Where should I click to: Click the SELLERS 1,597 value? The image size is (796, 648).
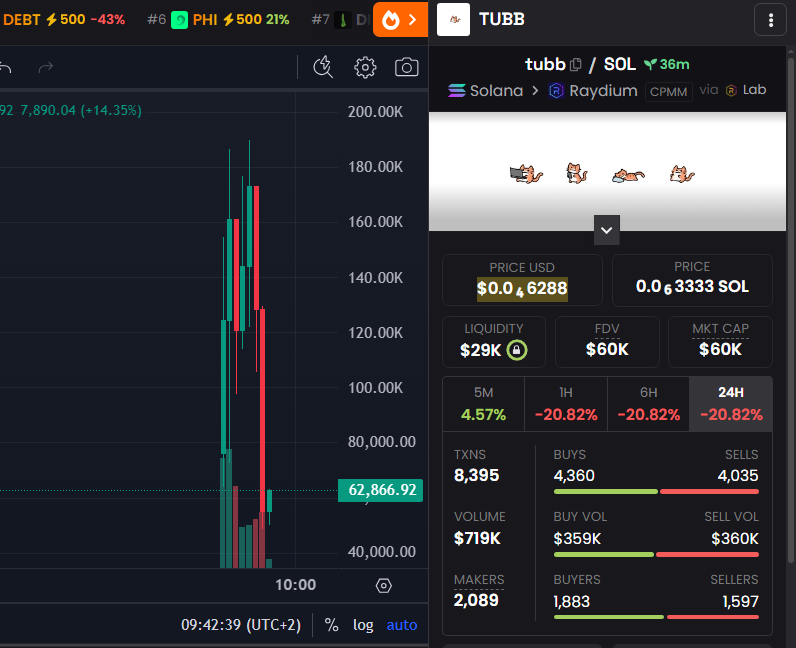point(740,602)
